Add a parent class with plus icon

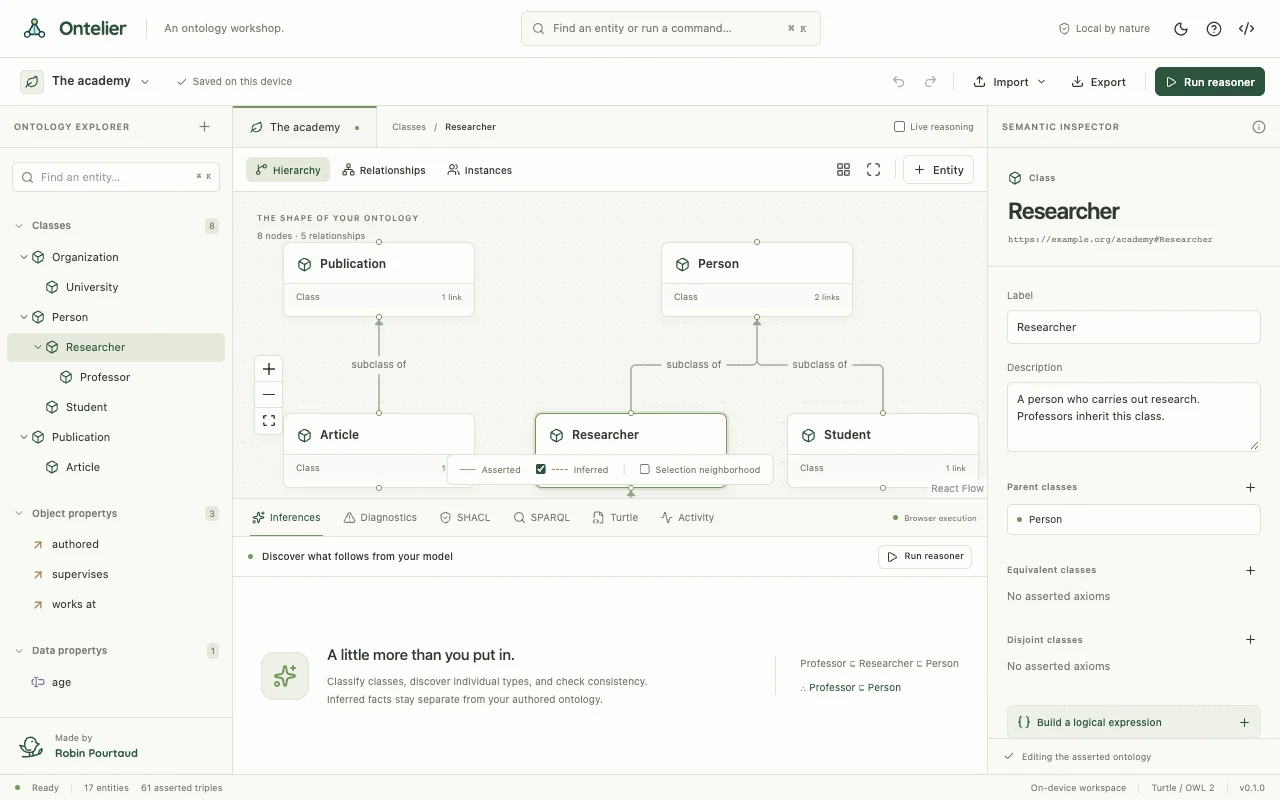coord(1250,488)
